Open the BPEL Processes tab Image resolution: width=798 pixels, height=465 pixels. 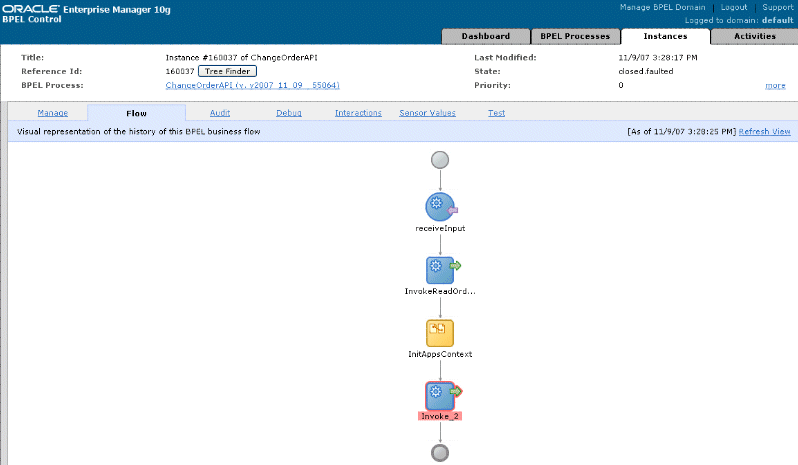tap(575, 36)
